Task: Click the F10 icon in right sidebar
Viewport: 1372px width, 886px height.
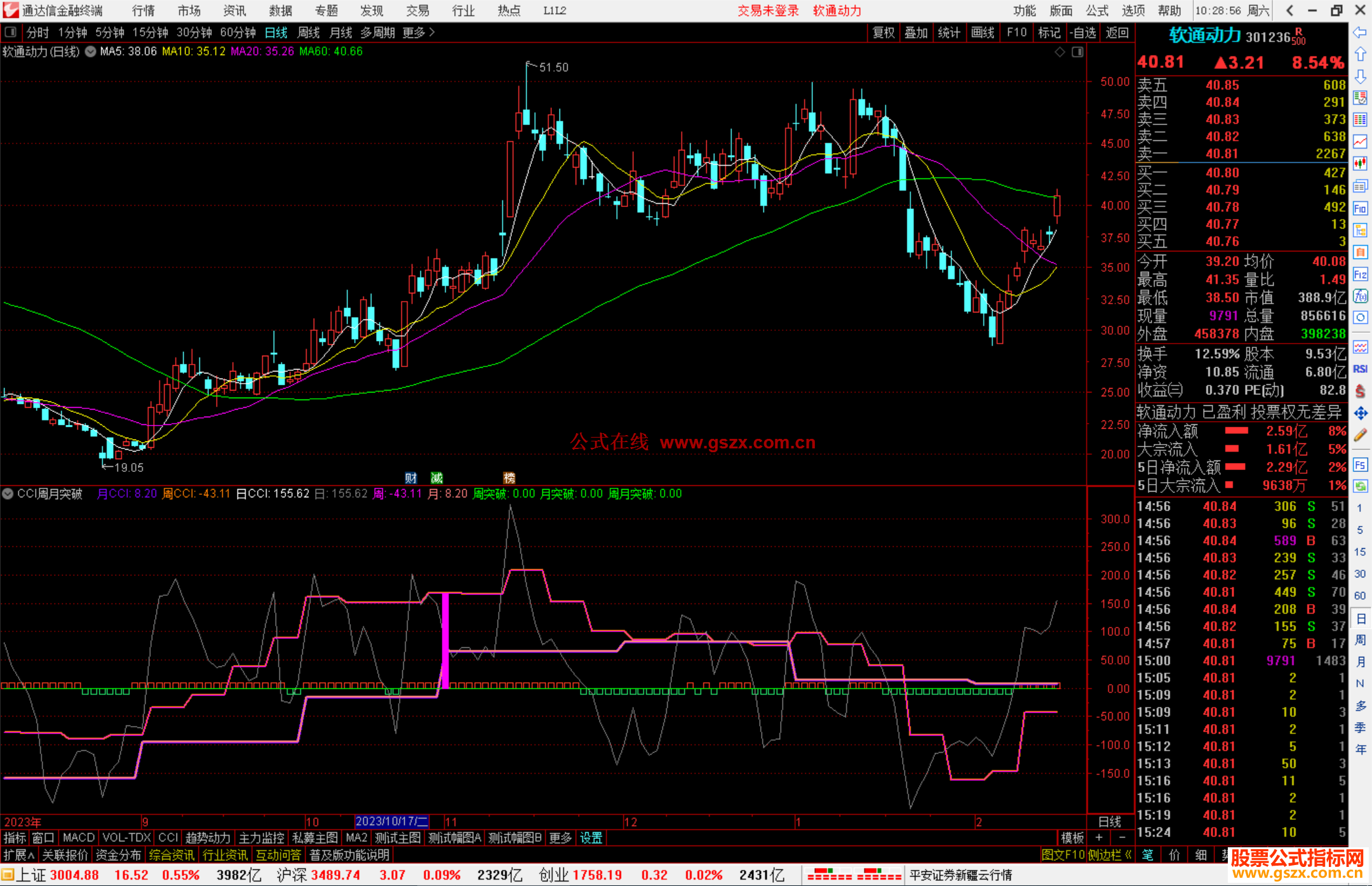Action: [x=1360, y=208]
